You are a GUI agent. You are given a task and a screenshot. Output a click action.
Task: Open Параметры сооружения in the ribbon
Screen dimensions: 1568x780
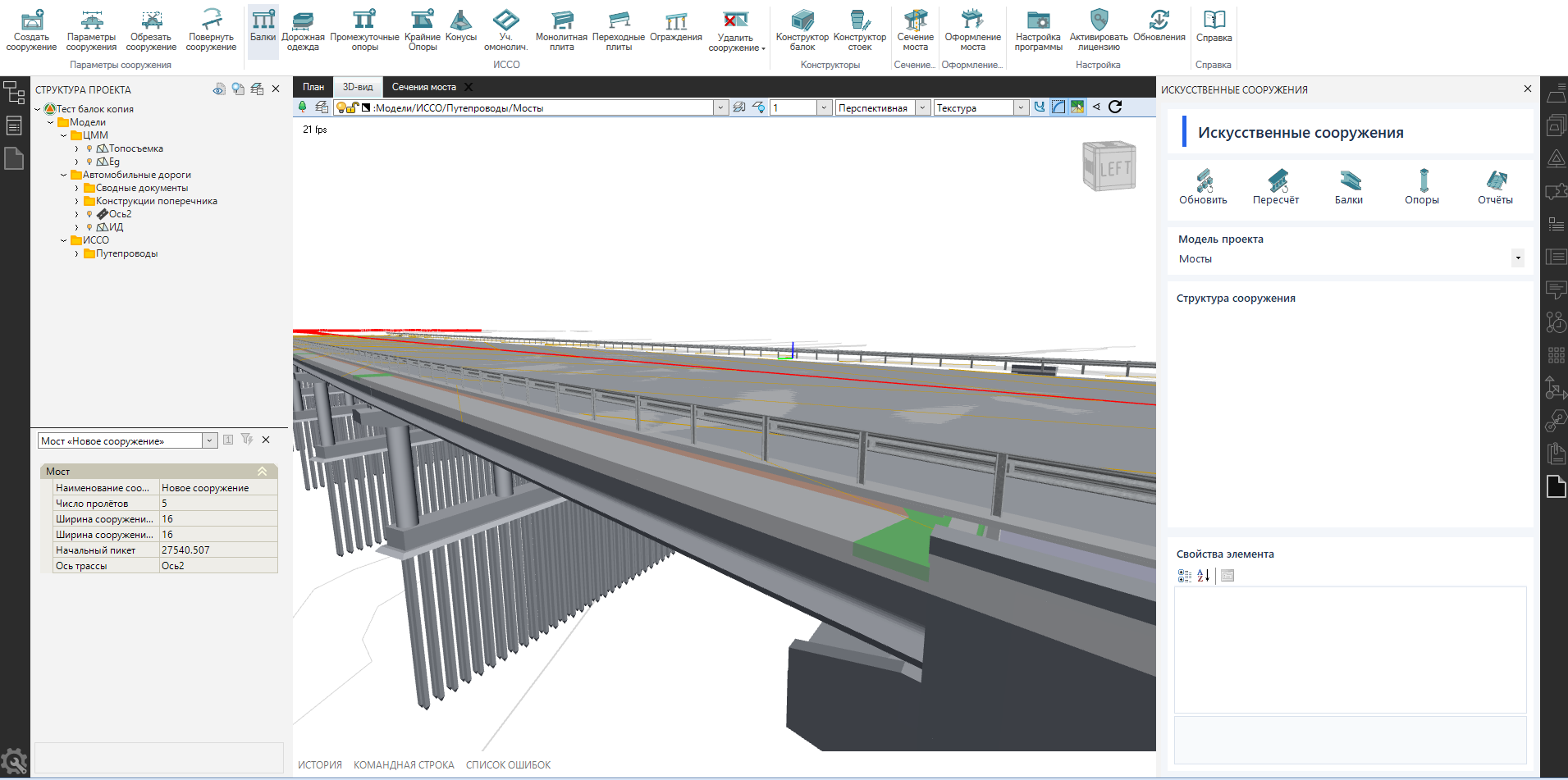[x=91, y=30]
